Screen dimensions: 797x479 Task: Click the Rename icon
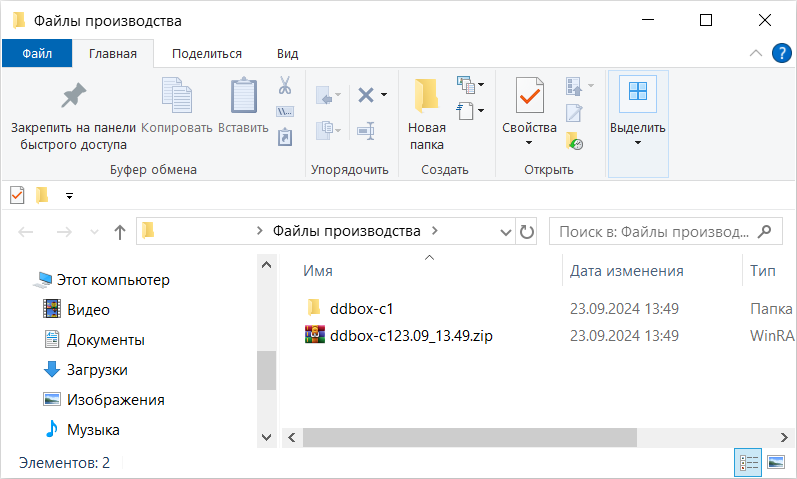tap(366, 131)
